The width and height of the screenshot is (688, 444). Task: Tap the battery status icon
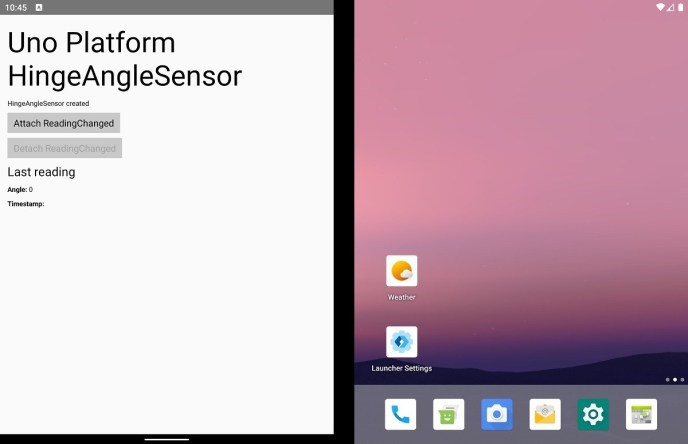click(681, 7)
